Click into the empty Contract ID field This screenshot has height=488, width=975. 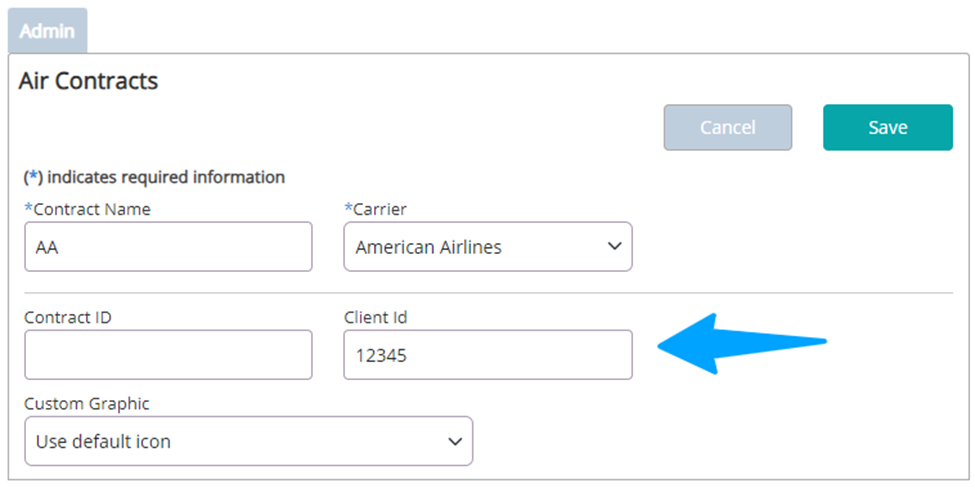tap(169, 354)
